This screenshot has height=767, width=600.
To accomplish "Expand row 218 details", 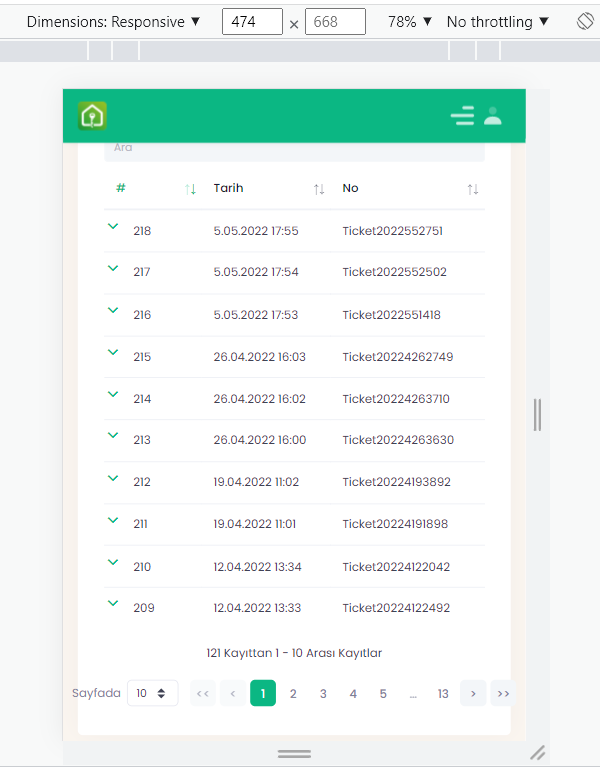I will coord(113,227).
